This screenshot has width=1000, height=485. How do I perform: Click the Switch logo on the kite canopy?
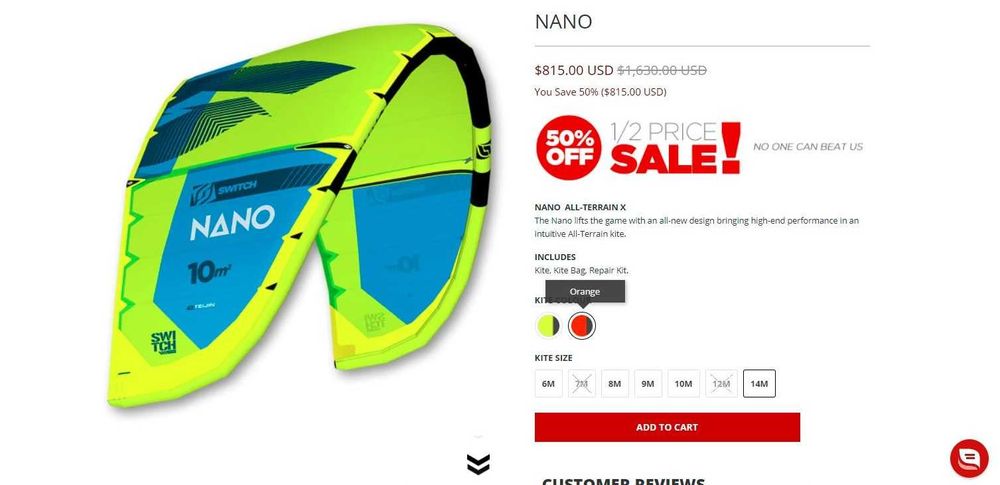coord(224,189)
